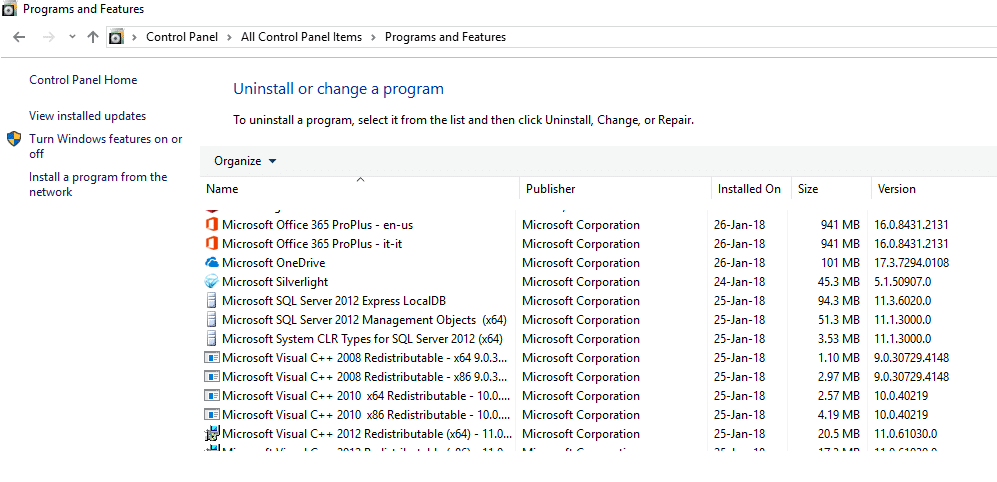The width and height of the screenshot is (997, 482).
Task: Sort by the Installed On column header
Action: pos(751,189)
